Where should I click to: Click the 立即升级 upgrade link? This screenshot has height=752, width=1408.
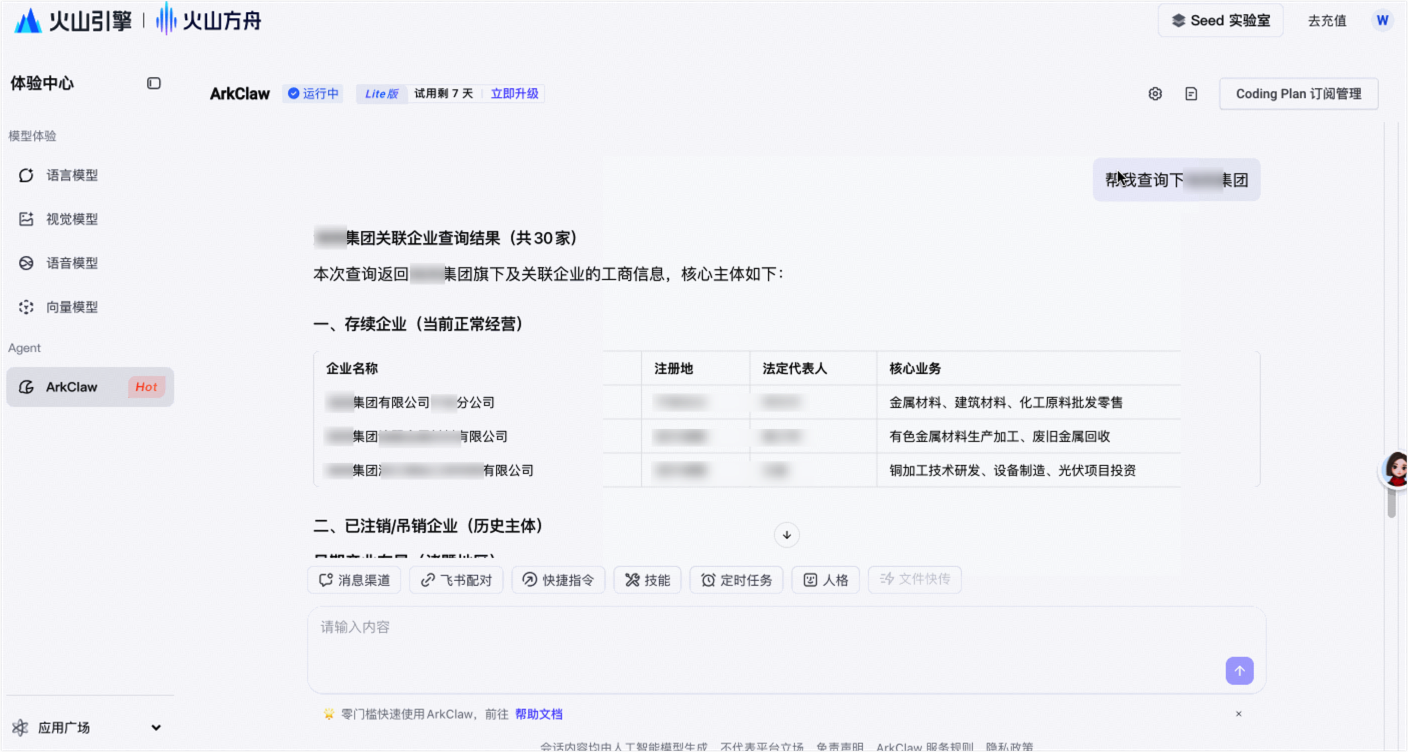514,94
